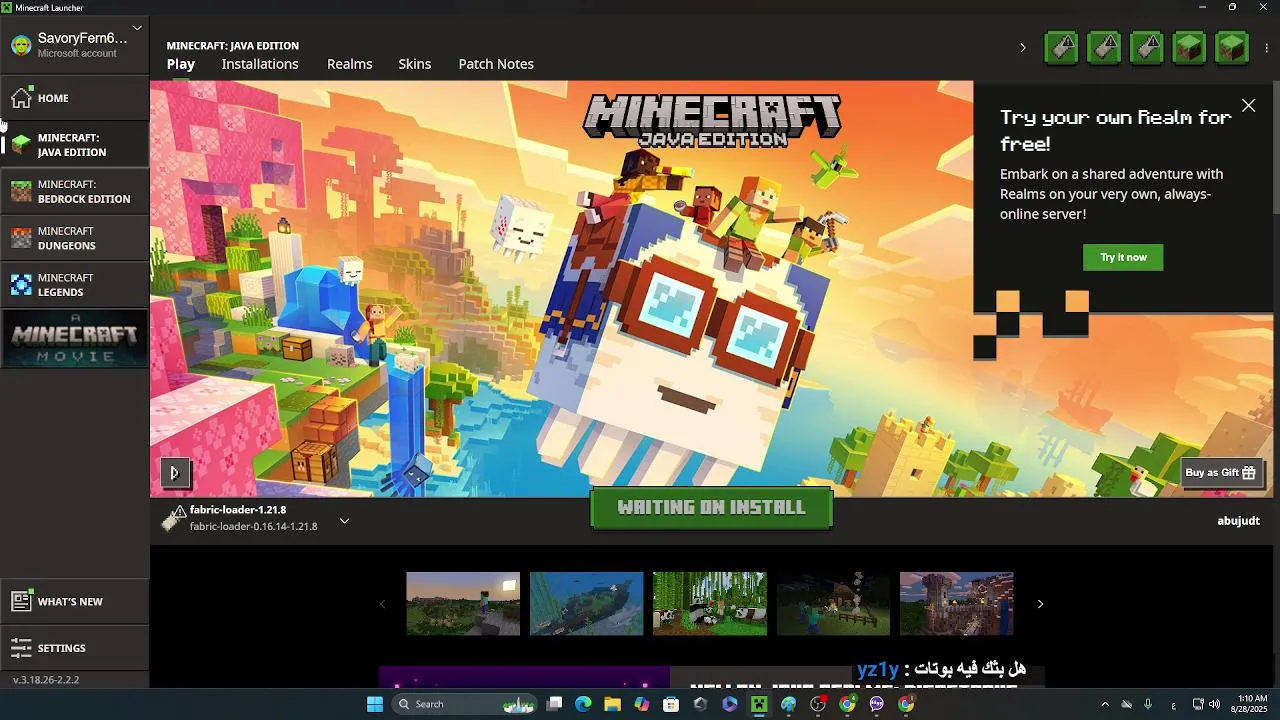Play the banner animation video
Image resolution: width=1280 pixels, height=720 pixels.
click(x=174, y=472)
